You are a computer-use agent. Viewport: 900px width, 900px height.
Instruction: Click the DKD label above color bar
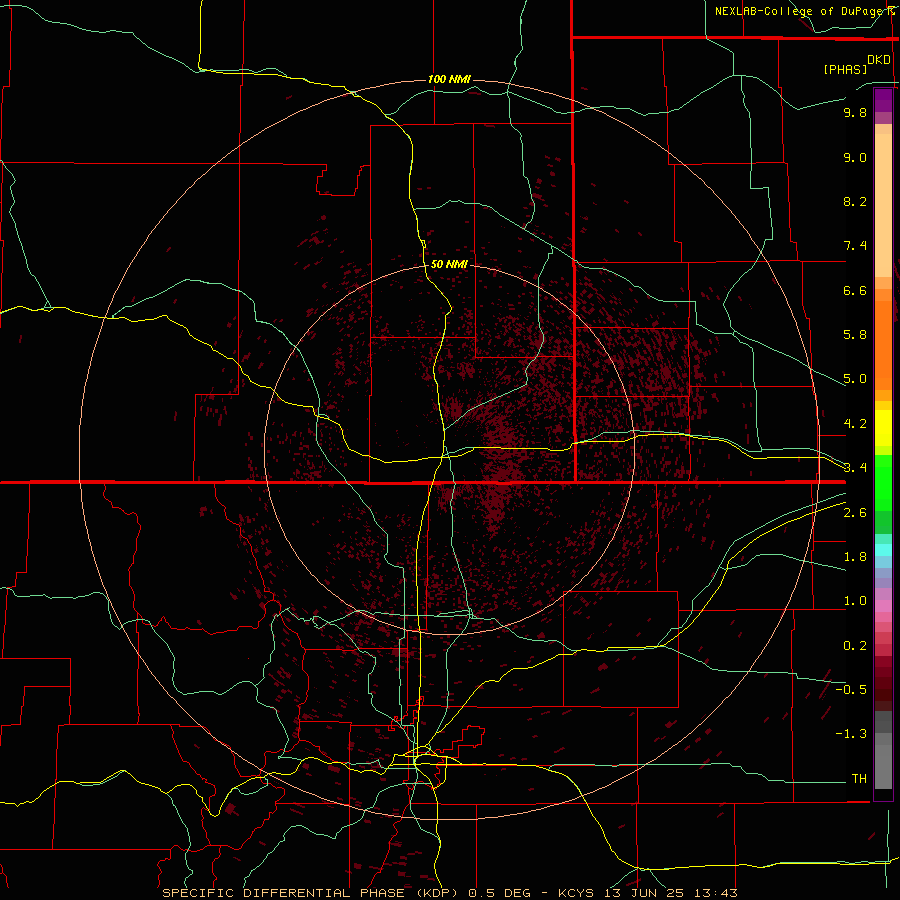coord(879,60)
